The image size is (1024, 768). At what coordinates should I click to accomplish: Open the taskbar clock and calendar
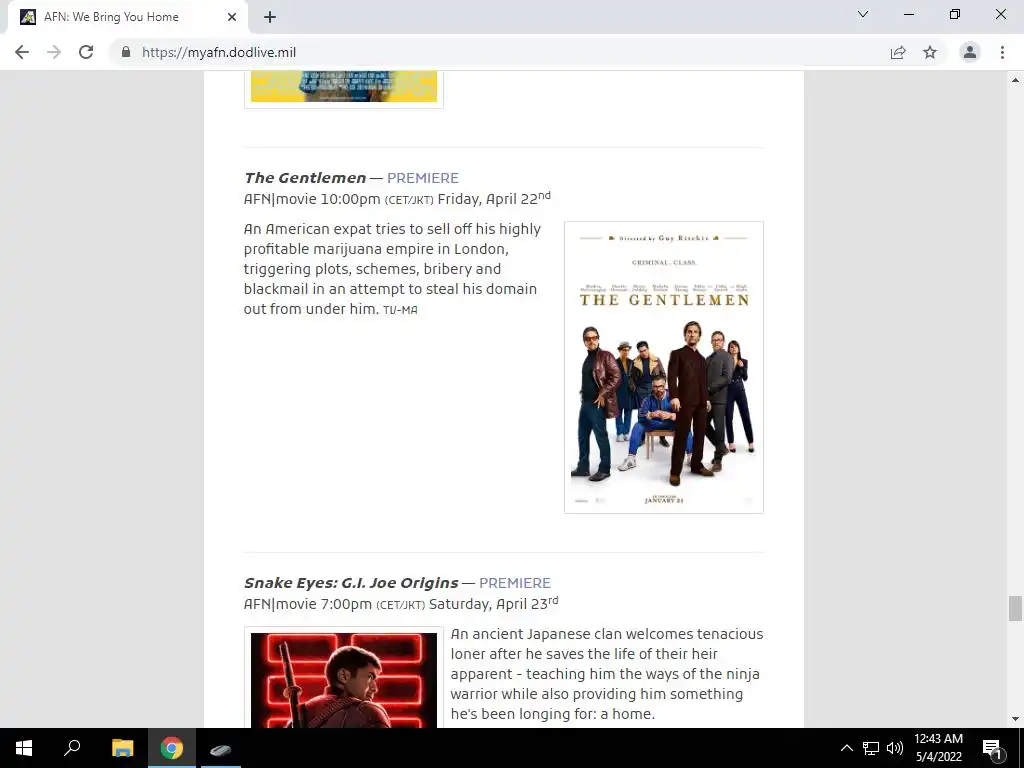pyautogui.click(x=938, y=748)
